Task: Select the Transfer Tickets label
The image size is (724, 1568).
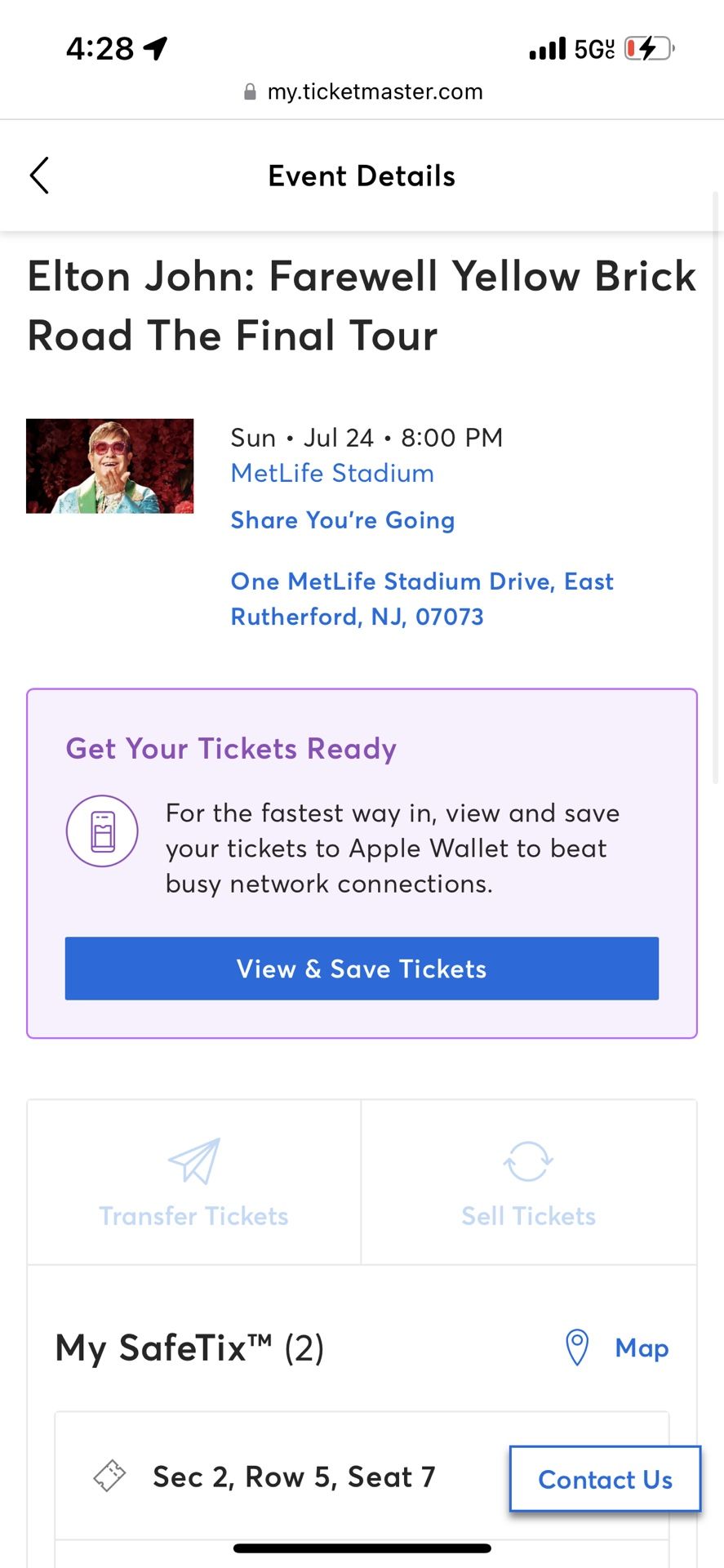Action: pyautogui.click(x=194, y=1216)
